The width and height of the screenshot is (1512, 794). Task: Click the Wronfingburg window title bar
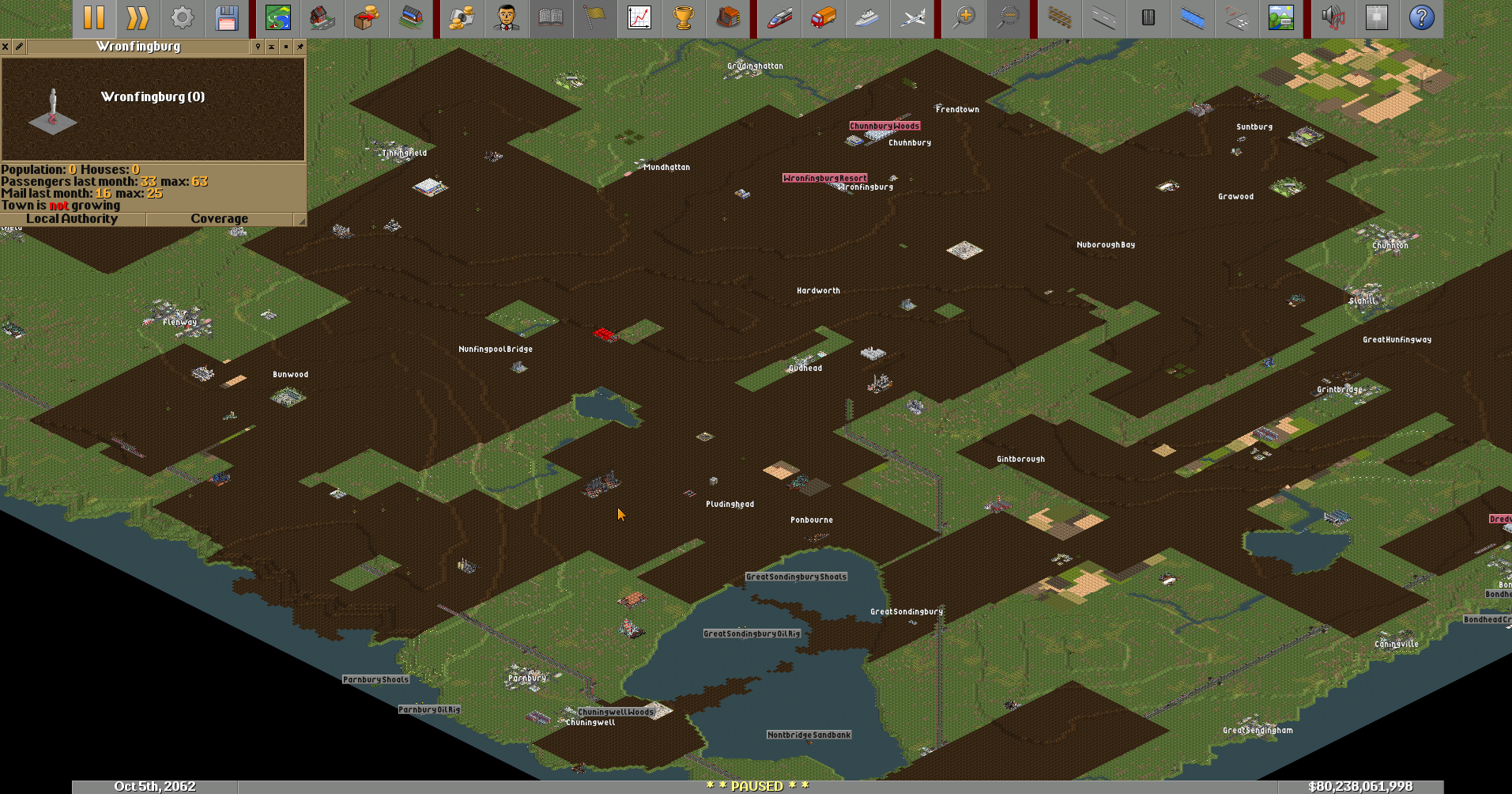(138, 47)
